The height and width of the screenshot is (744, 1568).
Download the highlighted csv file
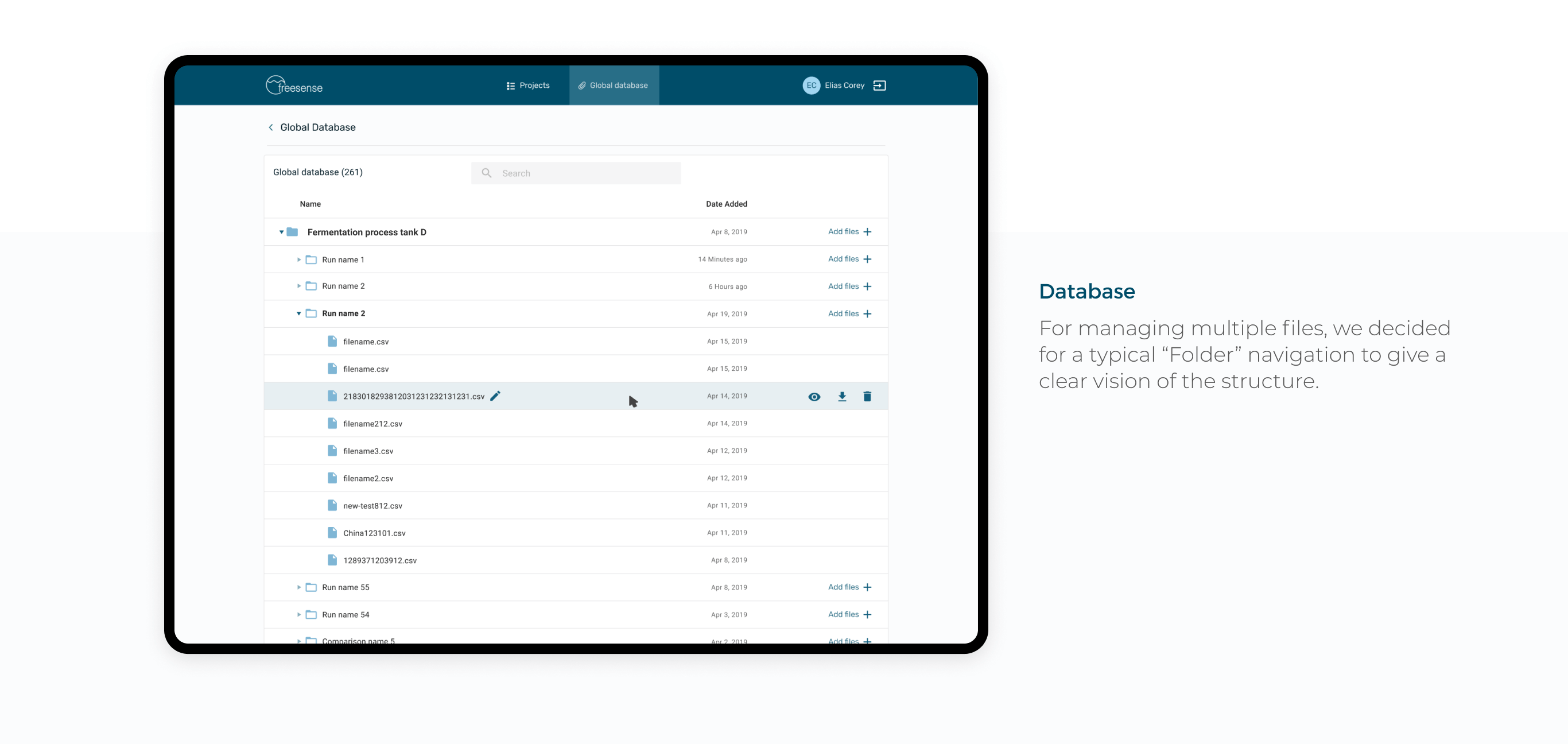click(x=842, y=397)
